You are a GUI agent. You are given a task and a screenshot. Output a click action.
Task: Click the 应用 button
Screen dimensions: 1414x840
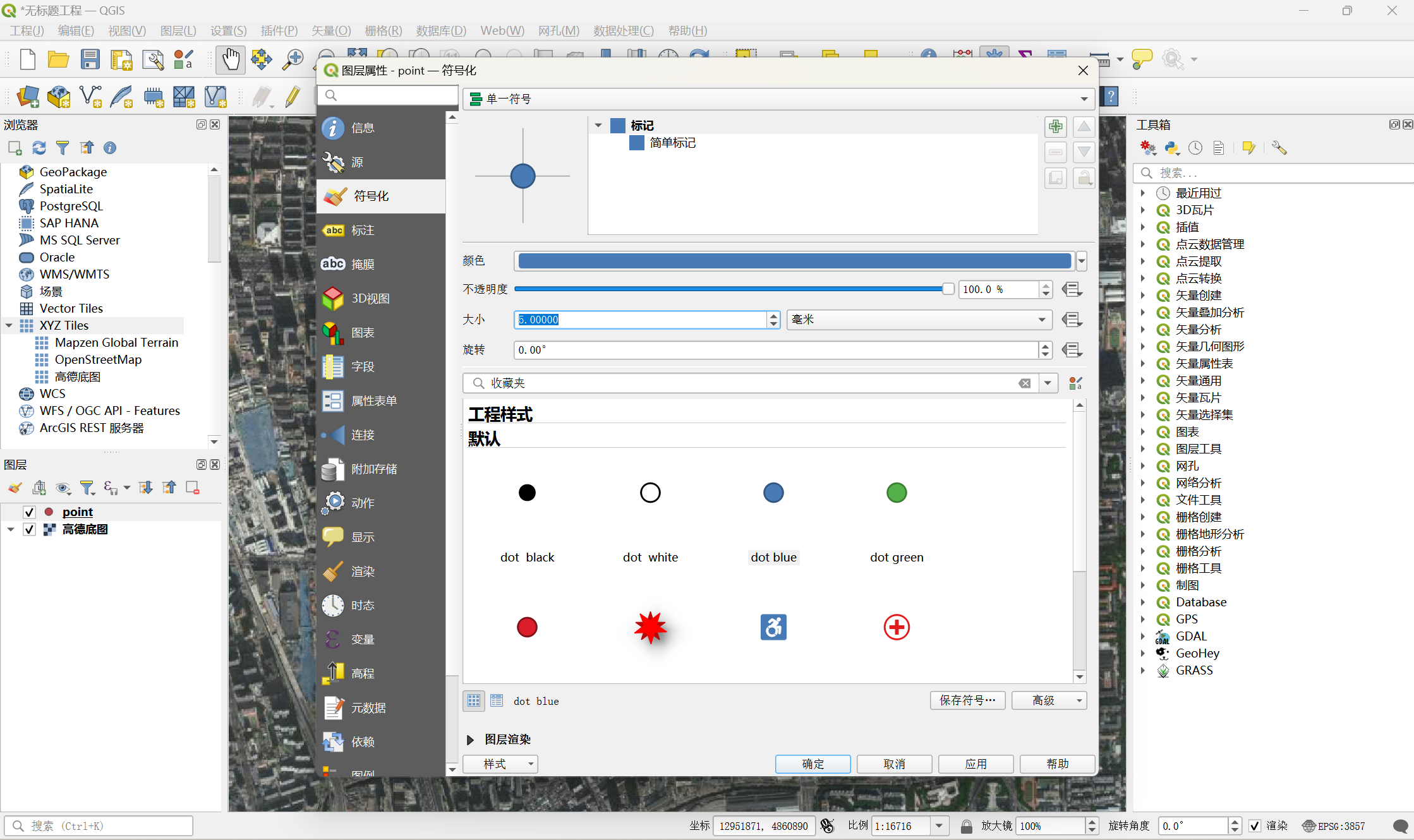coord(976,764)
